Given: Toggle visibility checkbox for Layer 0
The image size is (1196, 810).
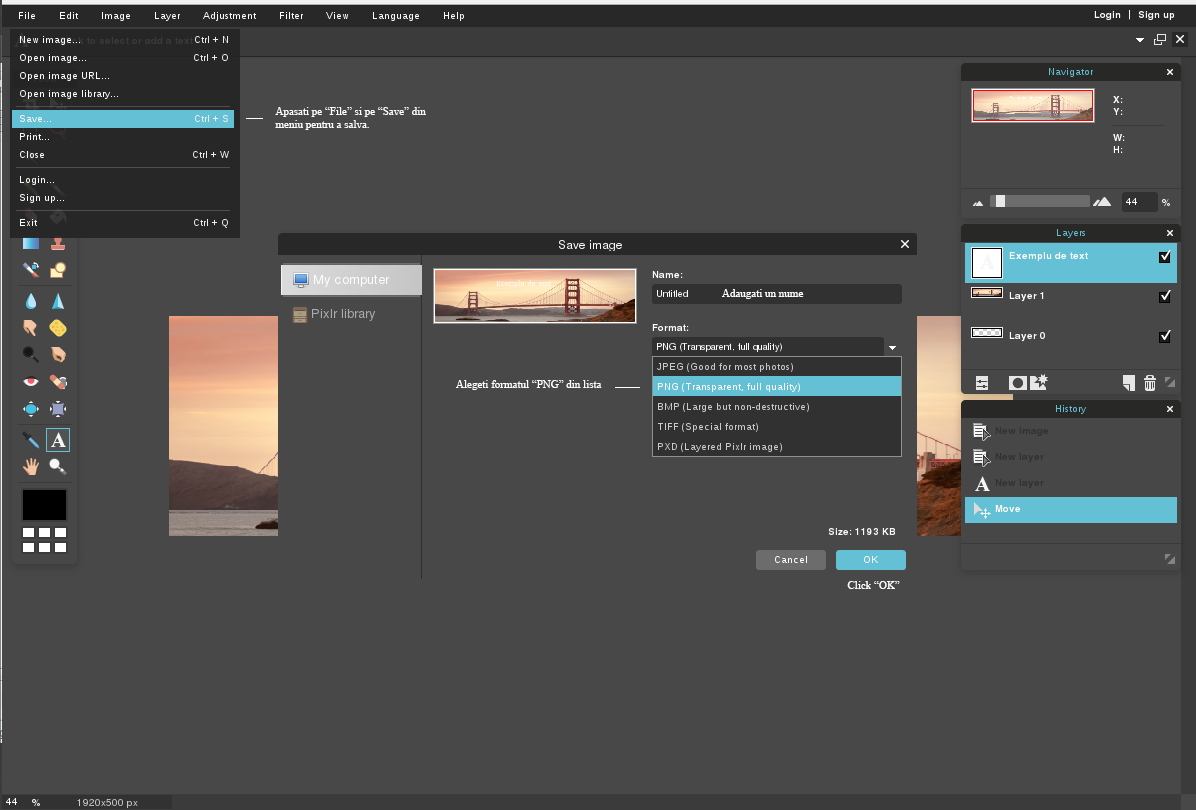Looking at the screenshot, I should click(1164, 336).
